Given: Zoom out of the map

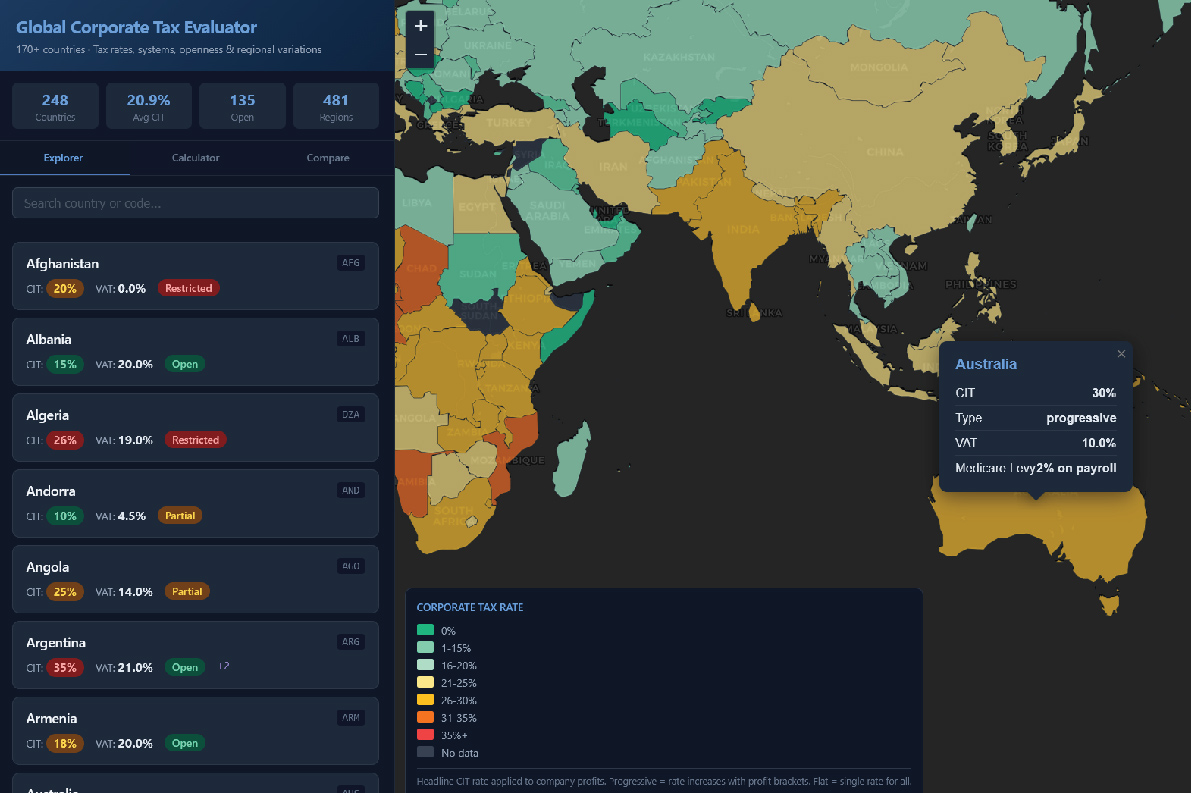Looking at the screenshot, I should point(421,54).
